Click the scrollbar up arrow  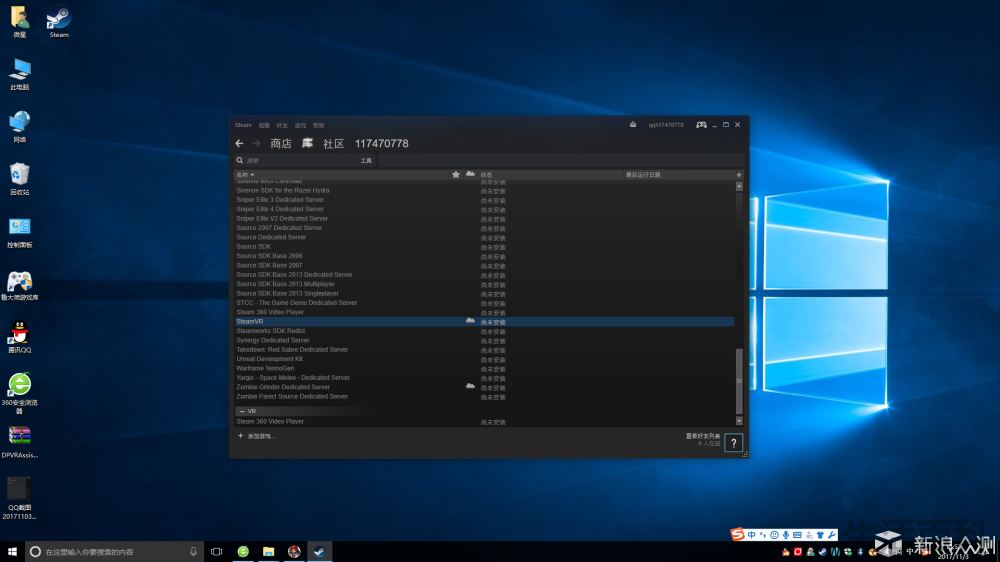[739, 186]
